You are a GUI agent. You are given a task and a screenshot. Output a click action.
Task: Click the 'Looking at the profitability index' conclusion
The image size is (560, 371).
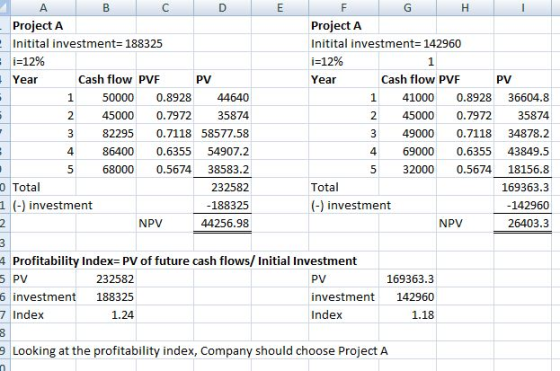(200, 351)
